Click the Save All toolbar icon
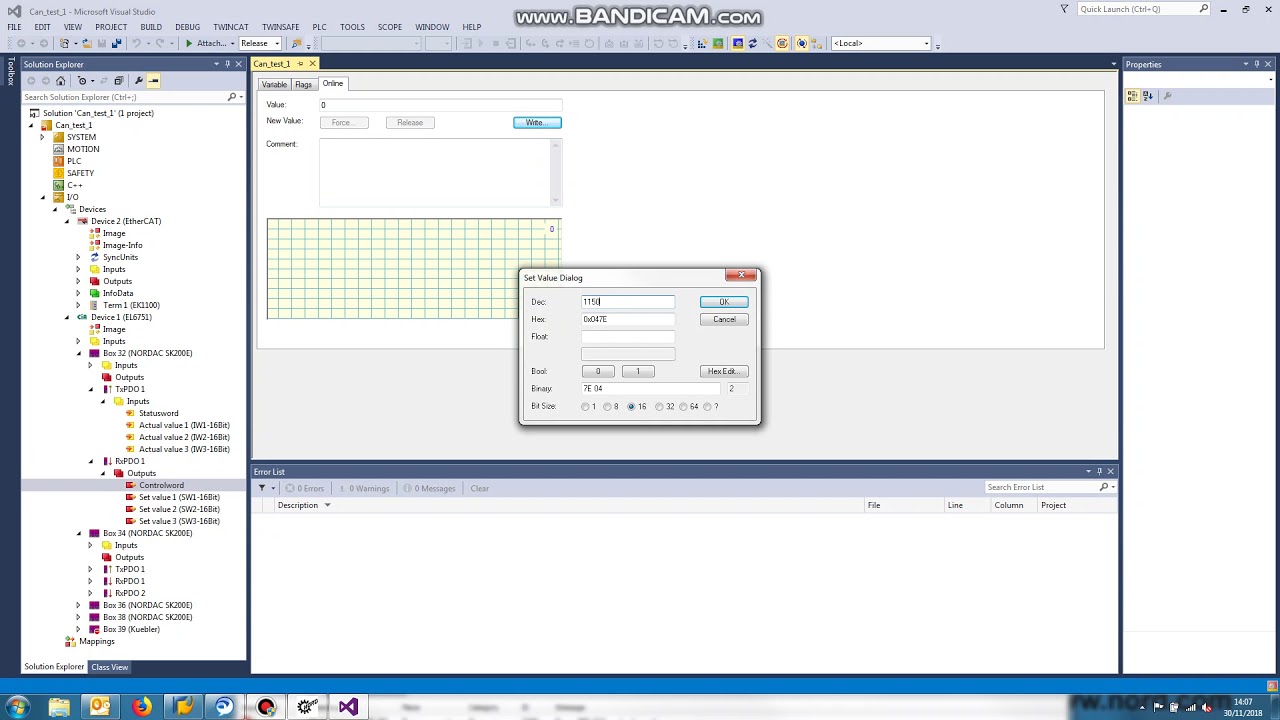Viewport: 1280px width, 720px height. (116, 43)
